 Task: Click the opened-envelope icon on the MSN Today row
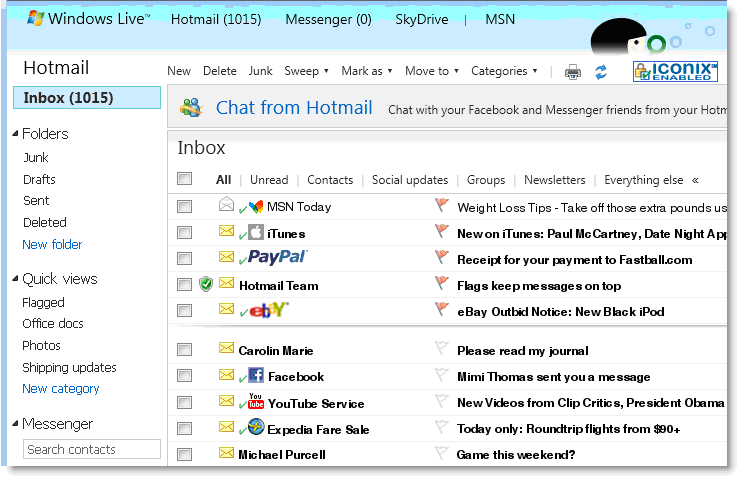tap(226, 204)
